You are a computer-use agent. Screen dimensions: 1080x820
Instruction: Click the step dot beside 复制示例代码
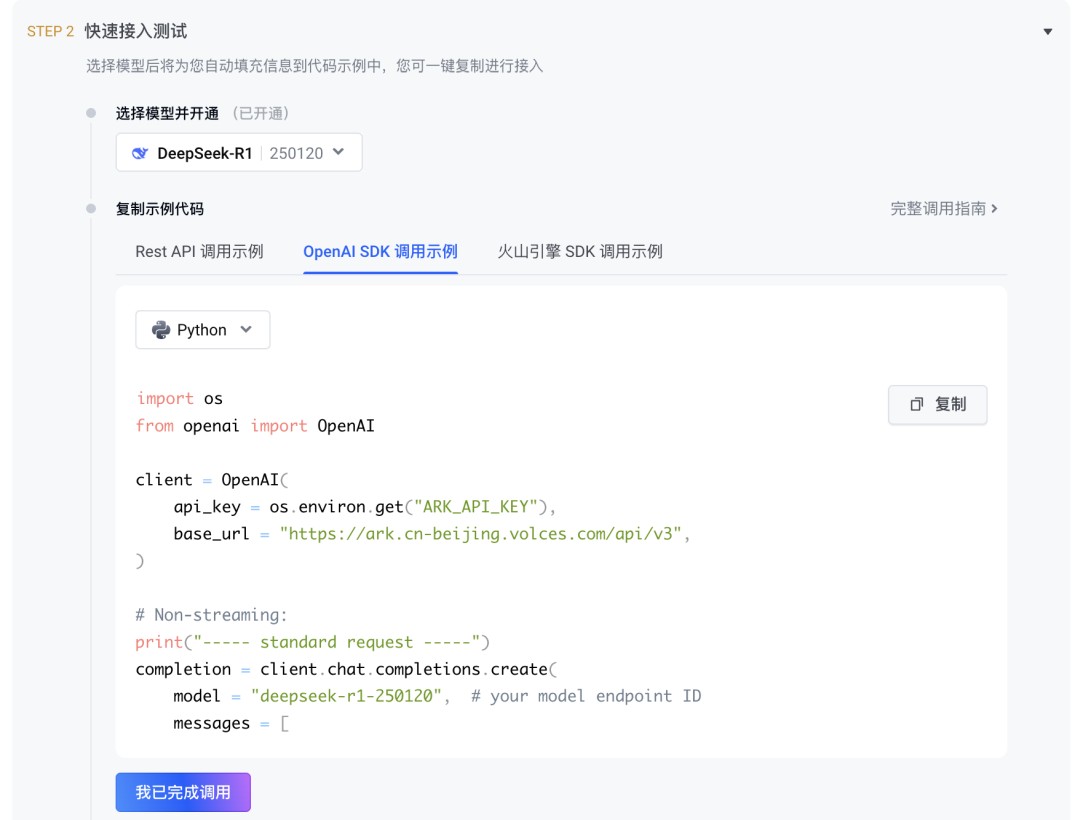pyautogui.click(x=91, y=209)
